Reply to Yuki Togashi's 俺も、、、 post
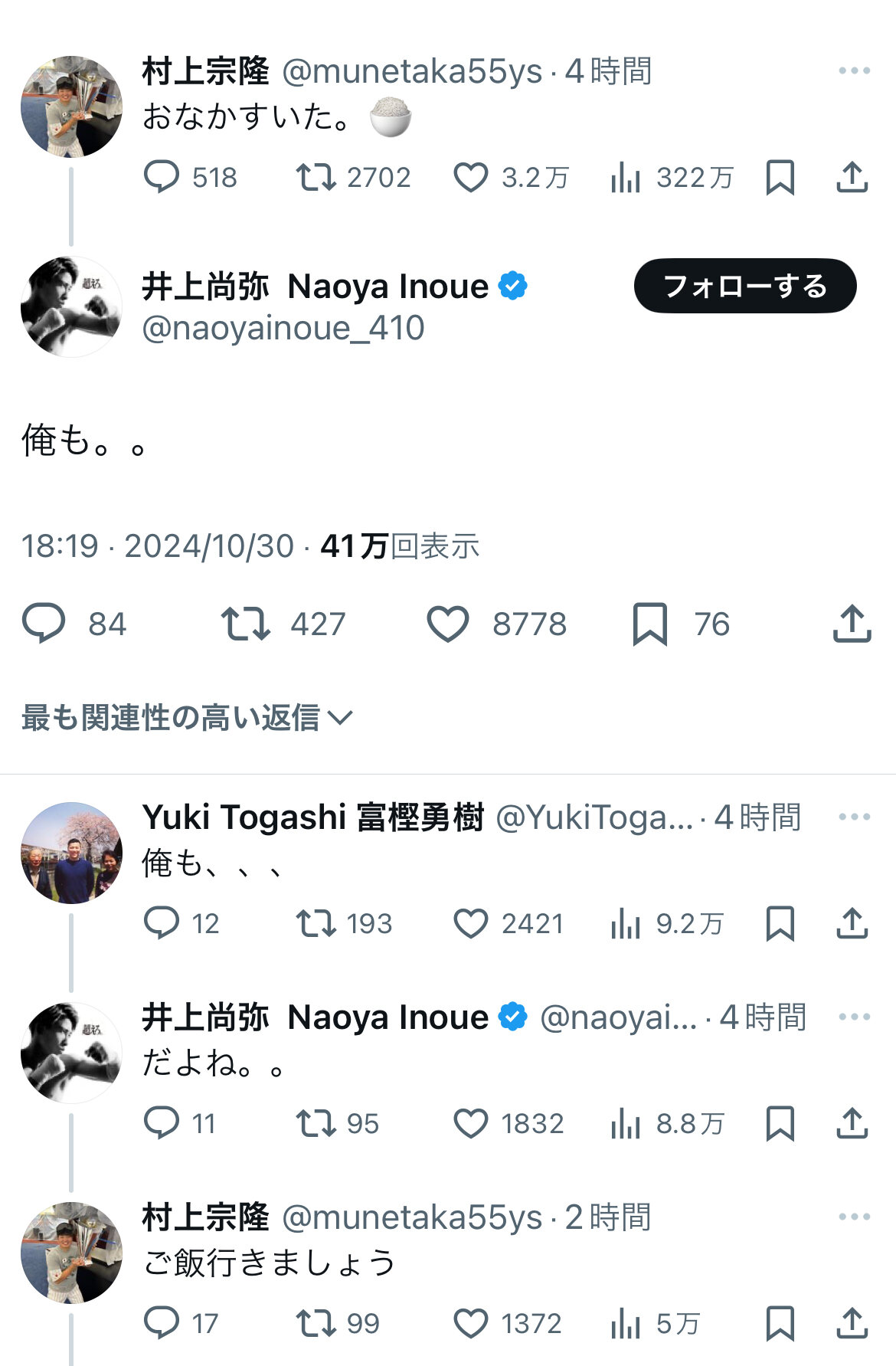The width and height of the screenshot is (896, 1366). tap(162, 923)
